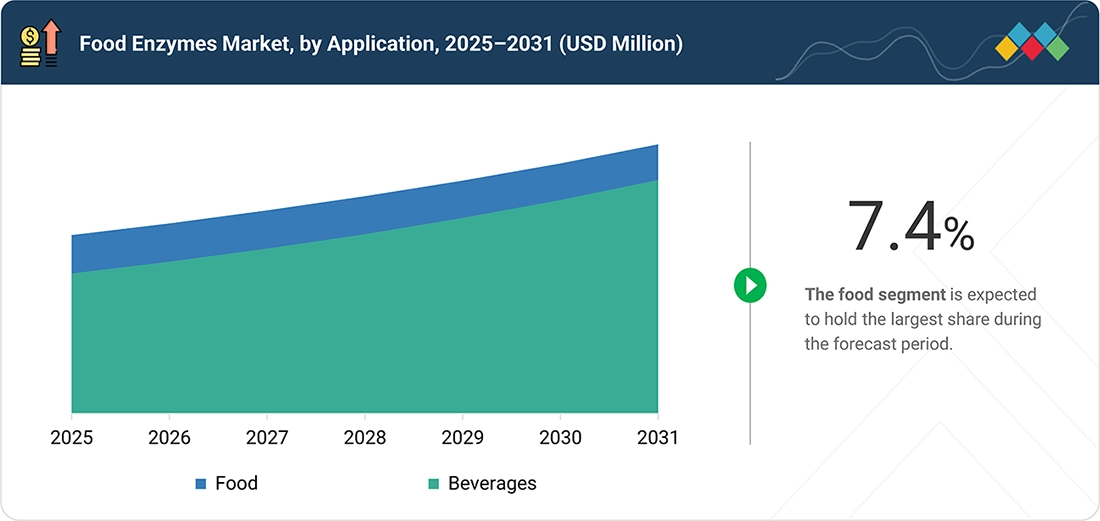Click the Food Enzymes Market chart title
1100x521 pixels.
pyautogui.click(x=381, y=44)
